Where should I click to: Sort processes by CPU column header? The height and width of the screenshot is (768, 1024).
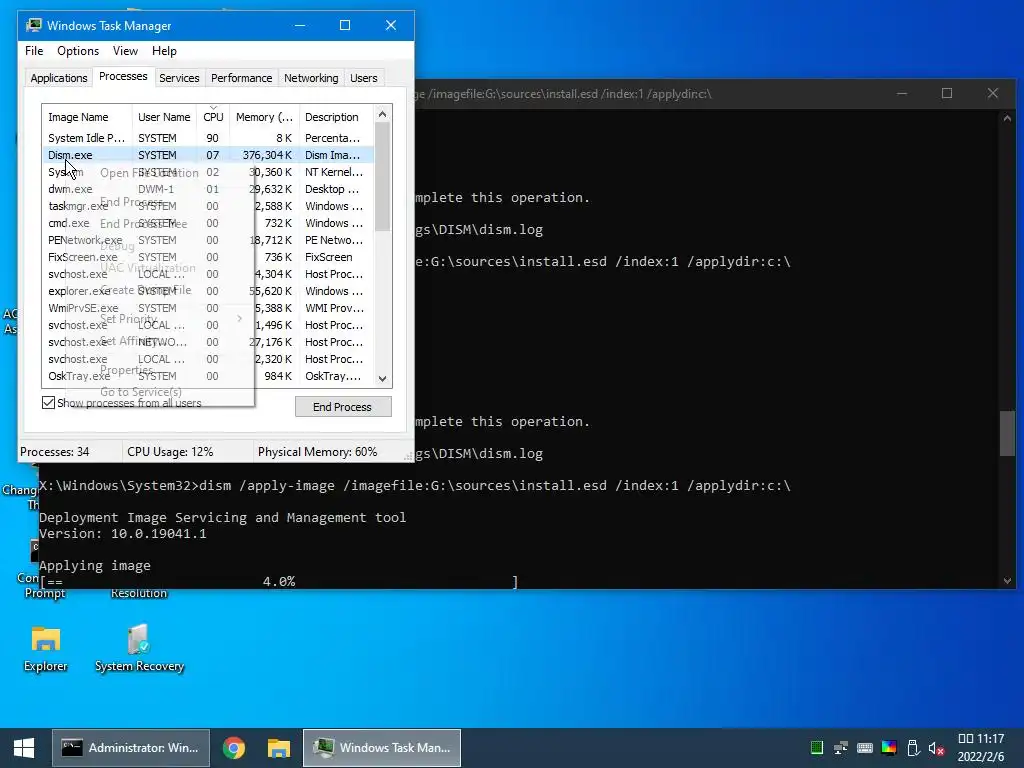click(x=214, y=117)
